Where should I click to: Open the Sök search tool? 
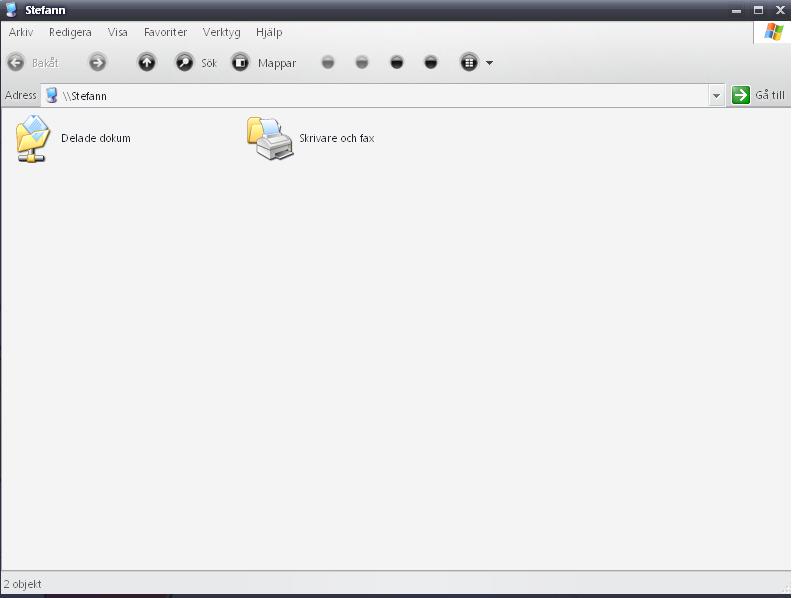point(195,63)
